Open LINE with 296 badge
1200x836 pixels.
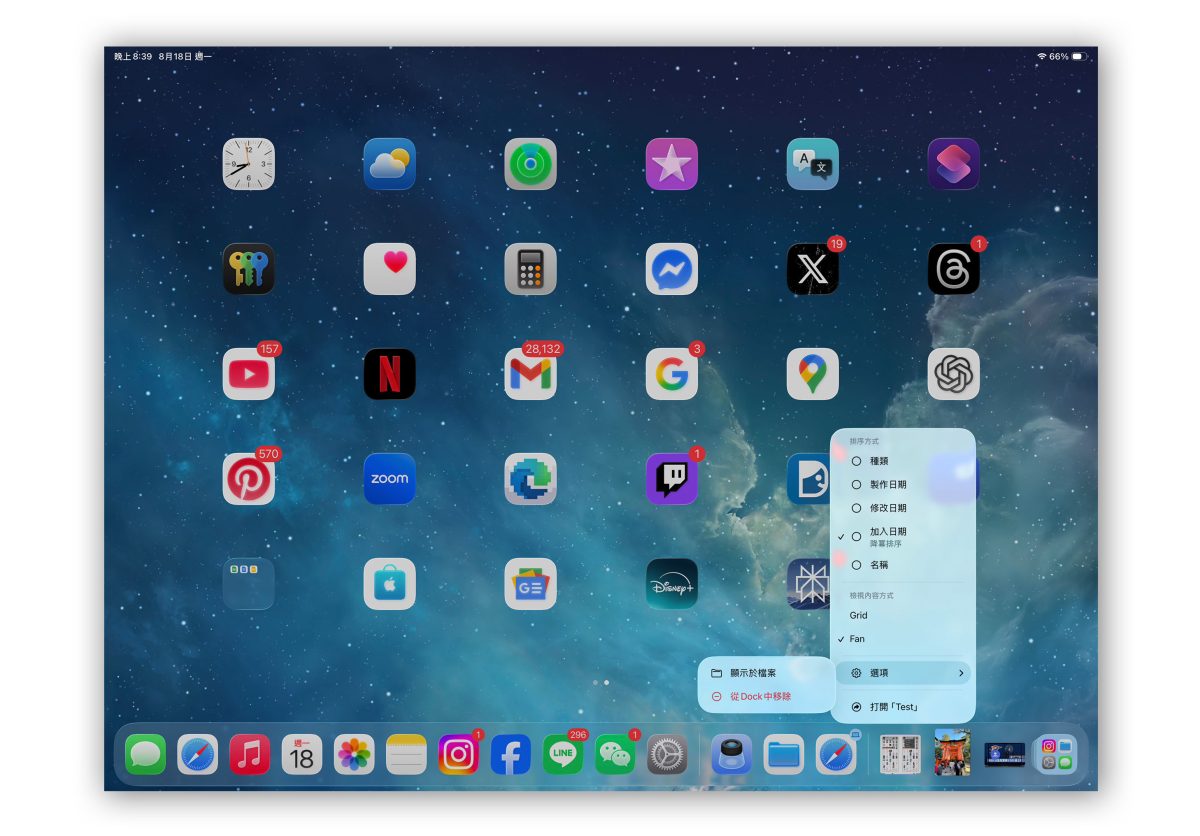pyautogui.click(x=563, y=755)
